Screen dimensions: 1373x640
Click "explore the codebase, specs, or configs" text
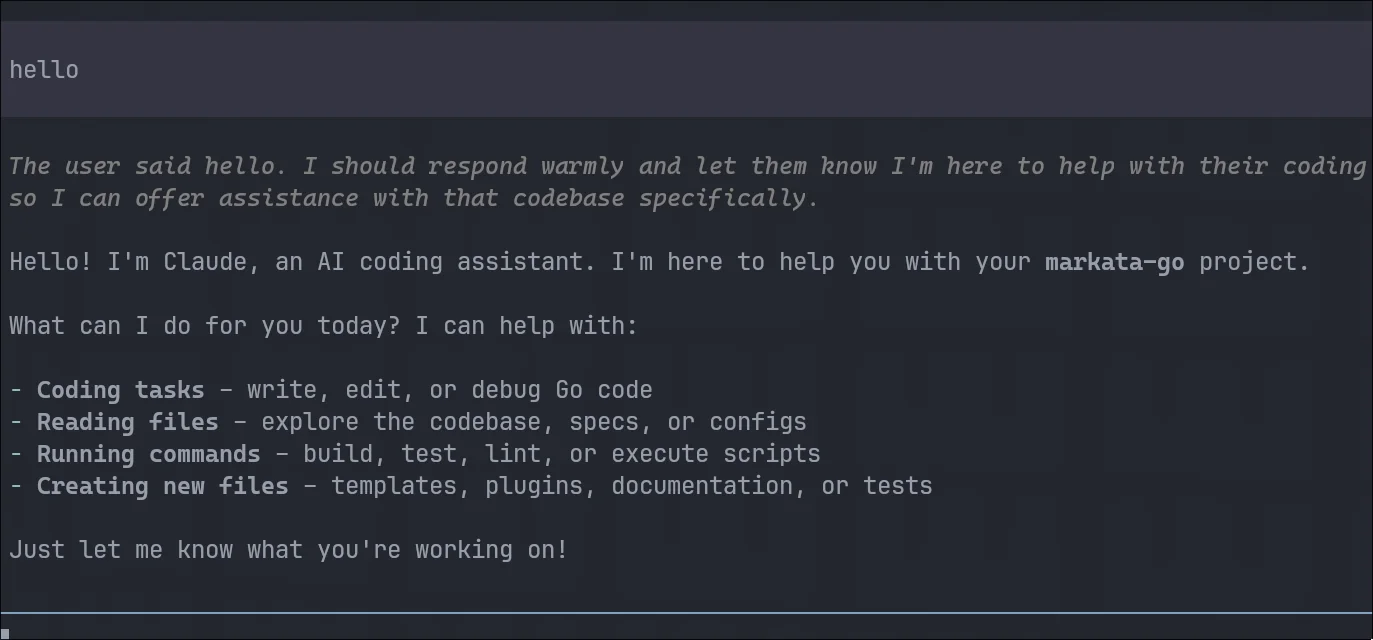click(533, 422)
